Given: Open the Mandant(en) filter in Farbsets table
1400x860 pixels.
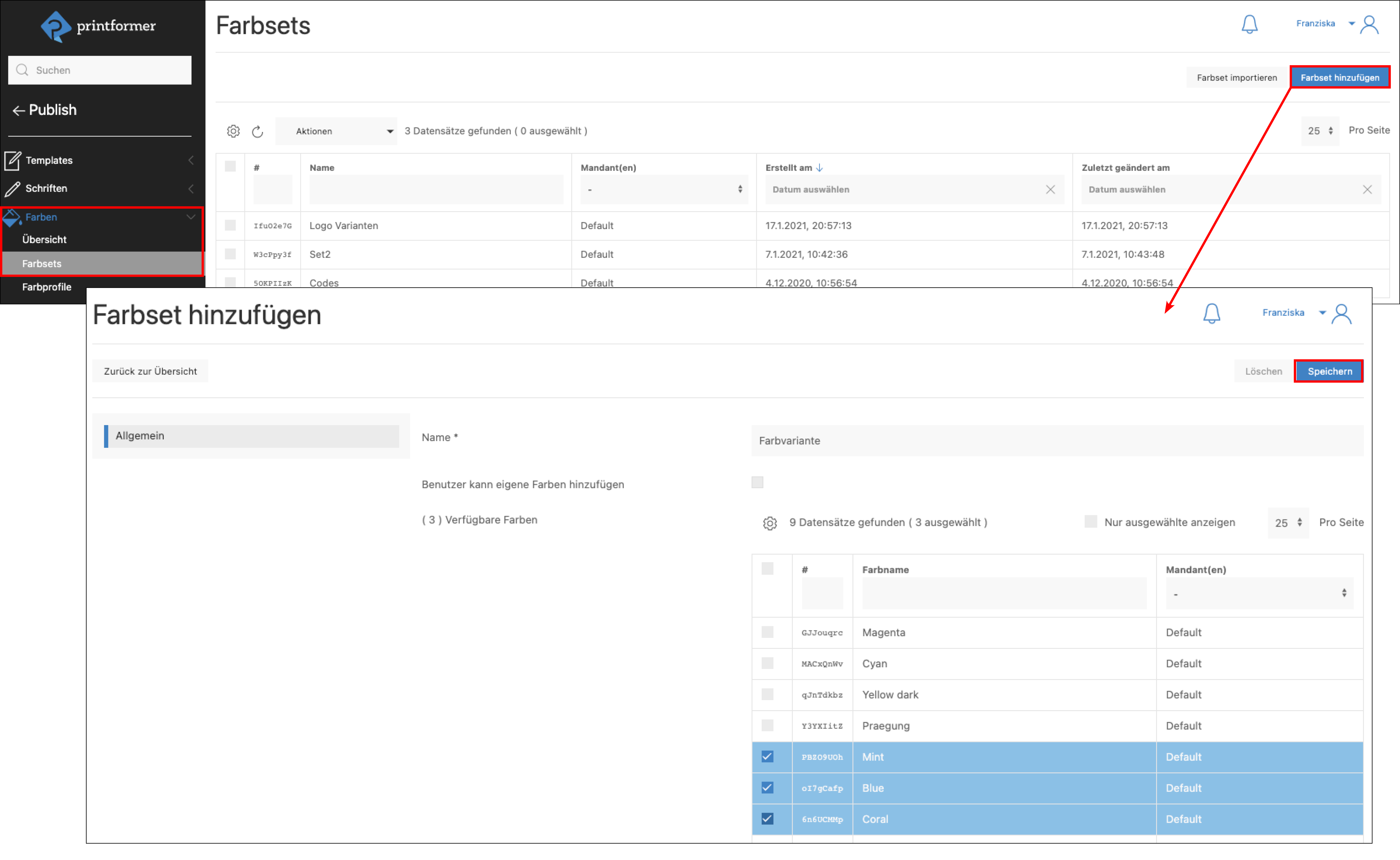Looking at the screenshot, I should 664,190.
